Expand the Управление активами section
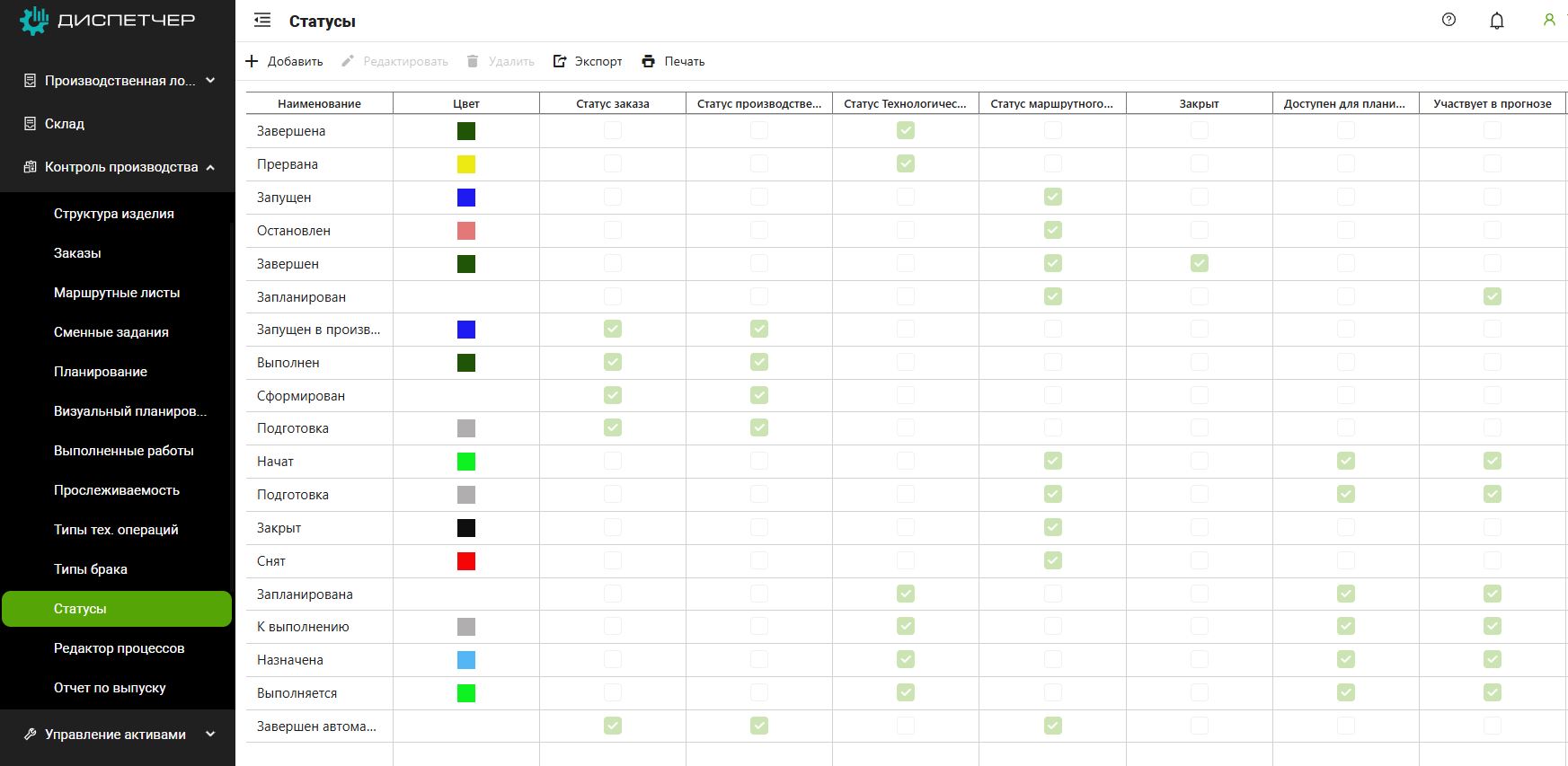Image resolution: width=1568 pixels, height=766 pixels. [210, 734]
